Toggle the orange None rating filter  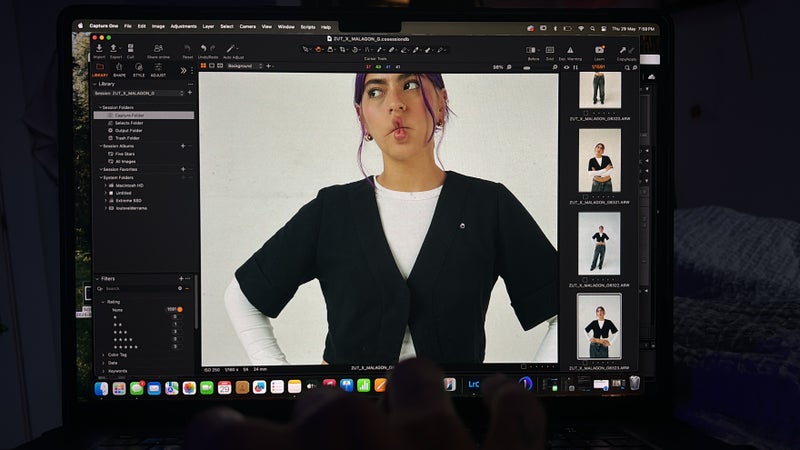[x=180, y=310]
